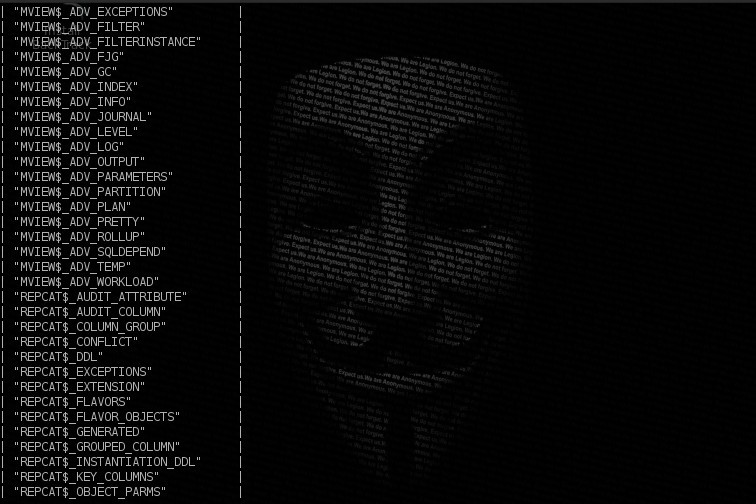Click the "MVIEW$_ADV_PLAN" table name
The image size is (756, 504).
tap(72, 207)
